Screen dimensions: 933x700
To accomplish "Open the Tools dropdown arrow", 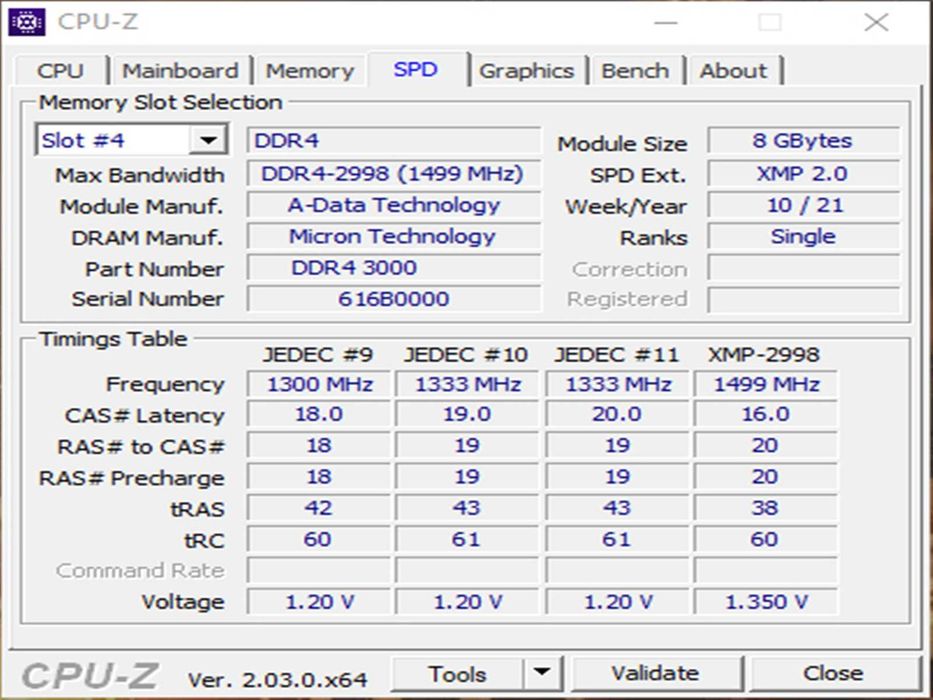I will [542, 673].
